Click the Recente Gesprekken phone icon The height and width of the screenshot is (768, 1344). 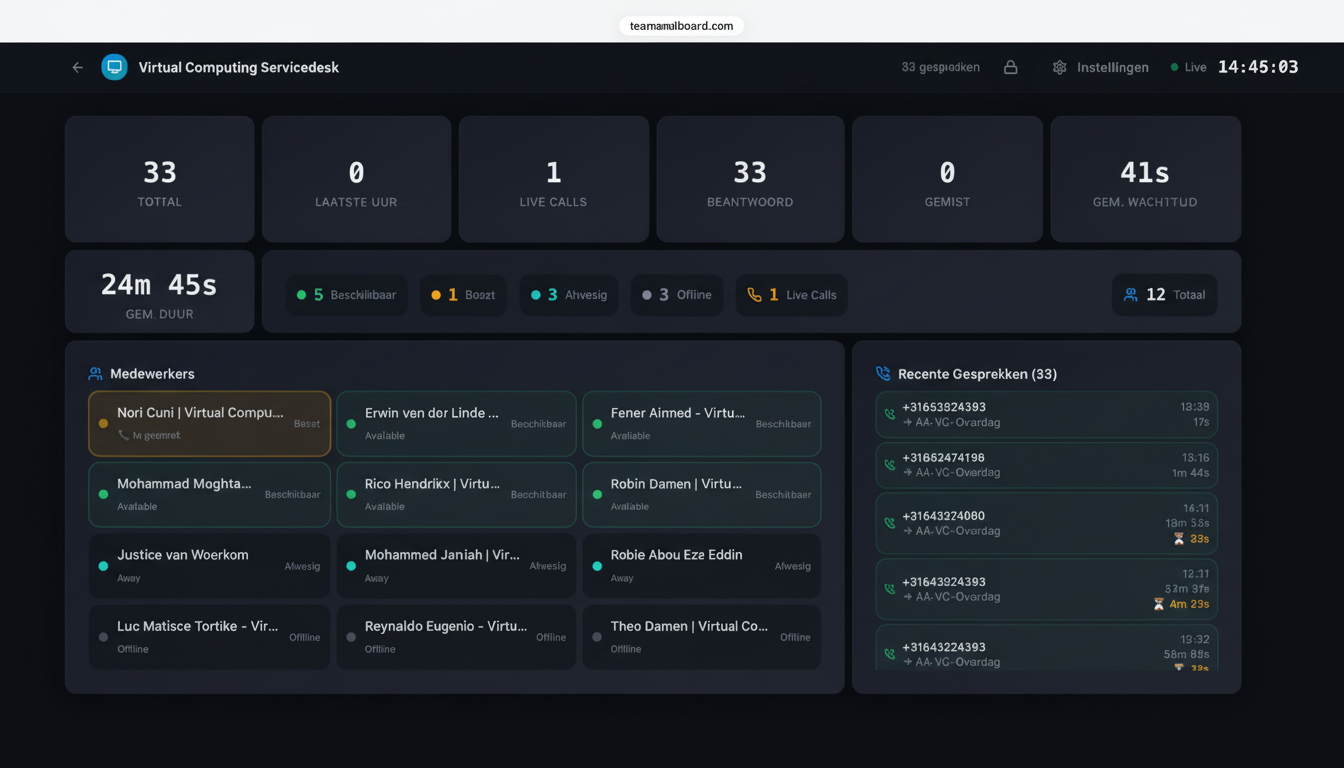click(x=883, y=374)
